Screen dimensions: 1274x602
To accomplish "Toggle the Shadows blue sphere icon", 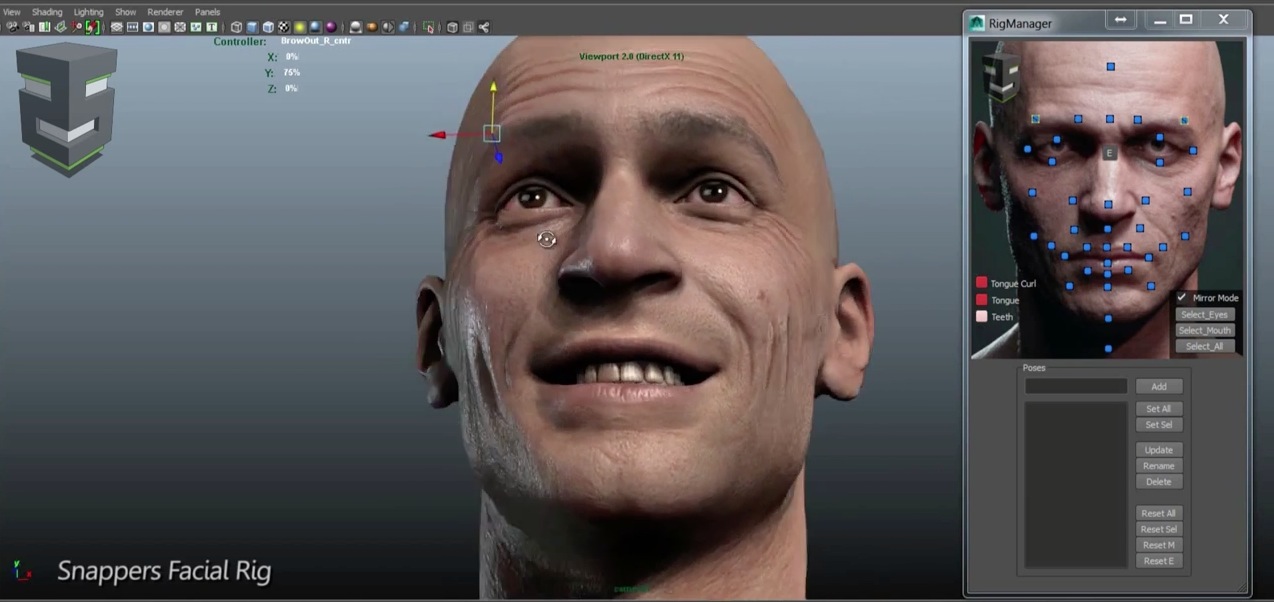I will point(315,27).
